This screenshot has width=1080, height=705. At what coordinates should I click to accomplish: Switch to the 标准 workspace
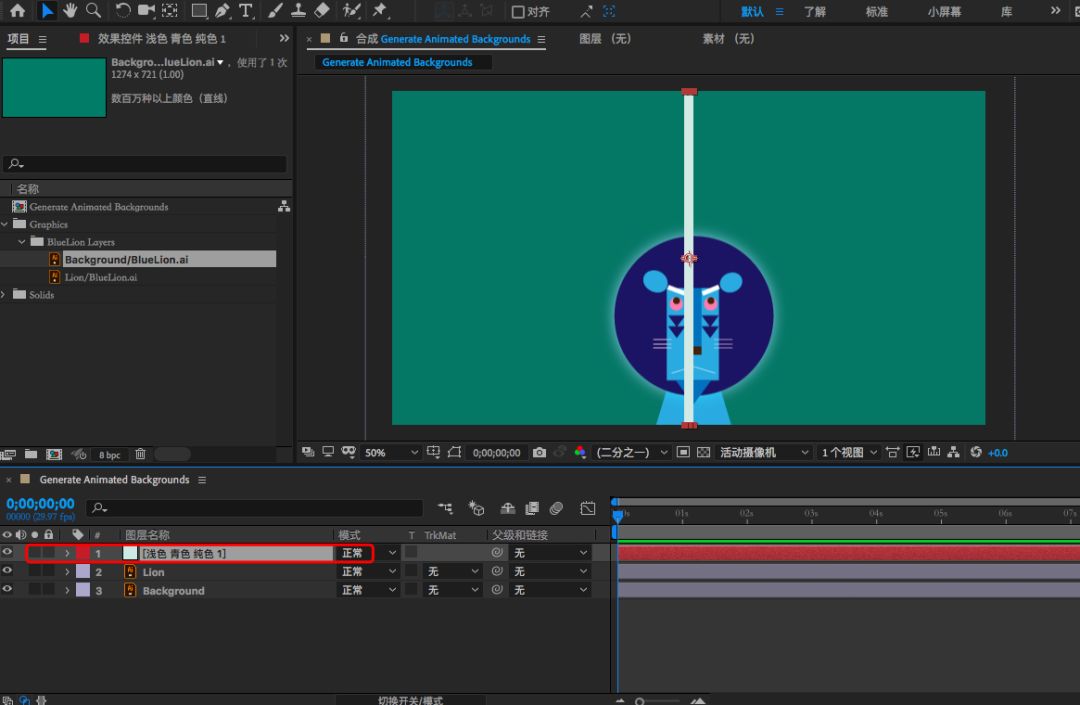[x=876, y=12]
